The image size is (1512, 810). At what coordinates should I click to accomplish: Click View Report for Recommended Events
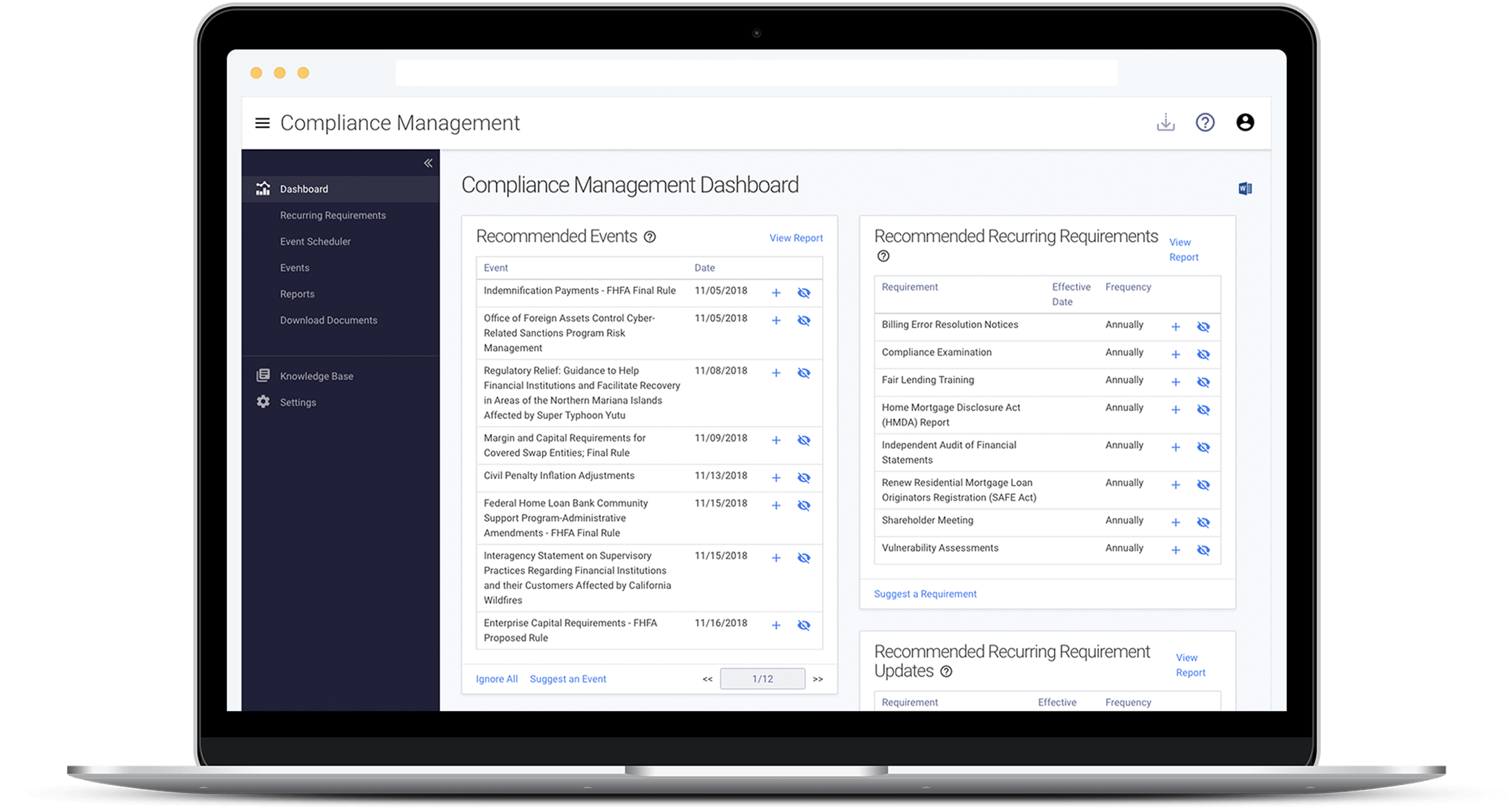coord(796,238)
